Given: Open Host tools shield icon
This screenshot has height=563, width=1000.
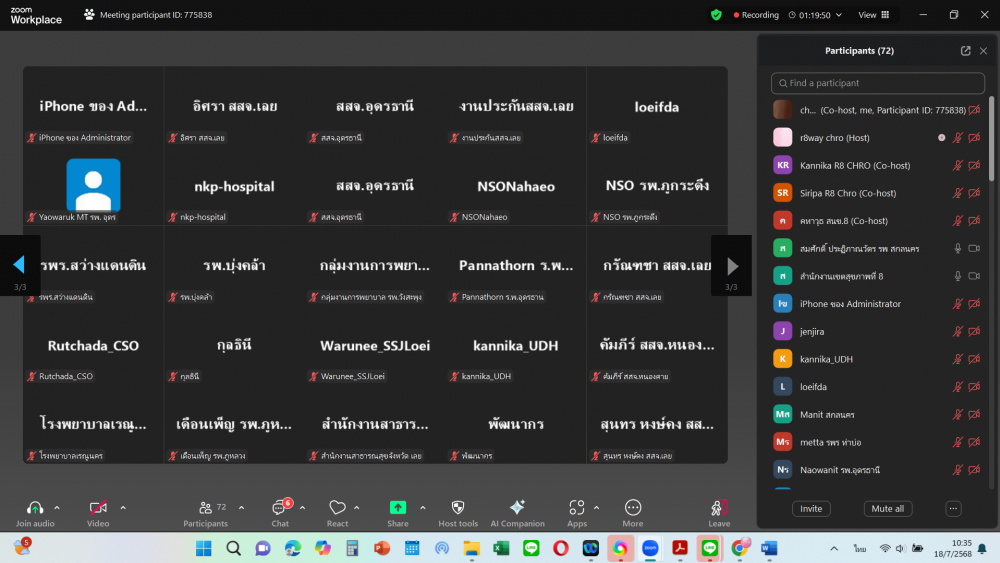Looking at the screenshot, I should pos(458,508).
